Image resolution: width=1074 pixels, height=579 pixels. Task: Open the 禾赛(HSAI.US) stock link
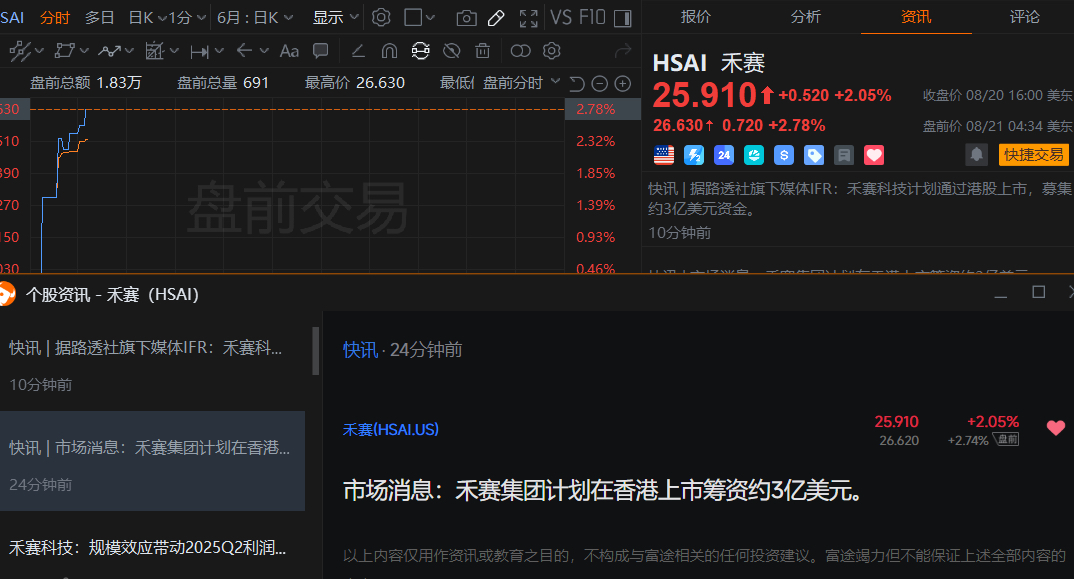[390, 430]
